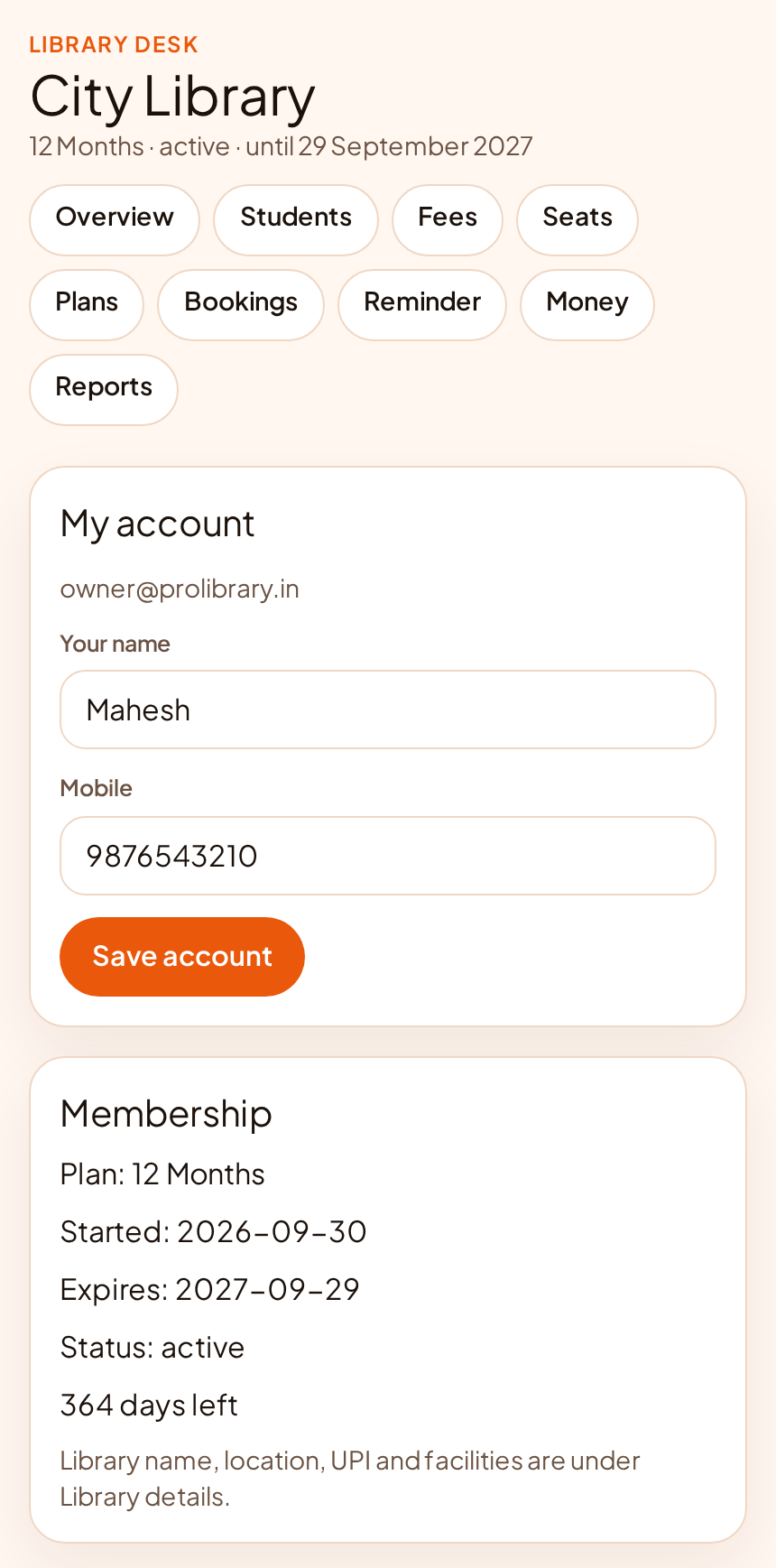Screen dimensions: 776x1568
Task: Click the 364 days left text
Action: 149,1405
